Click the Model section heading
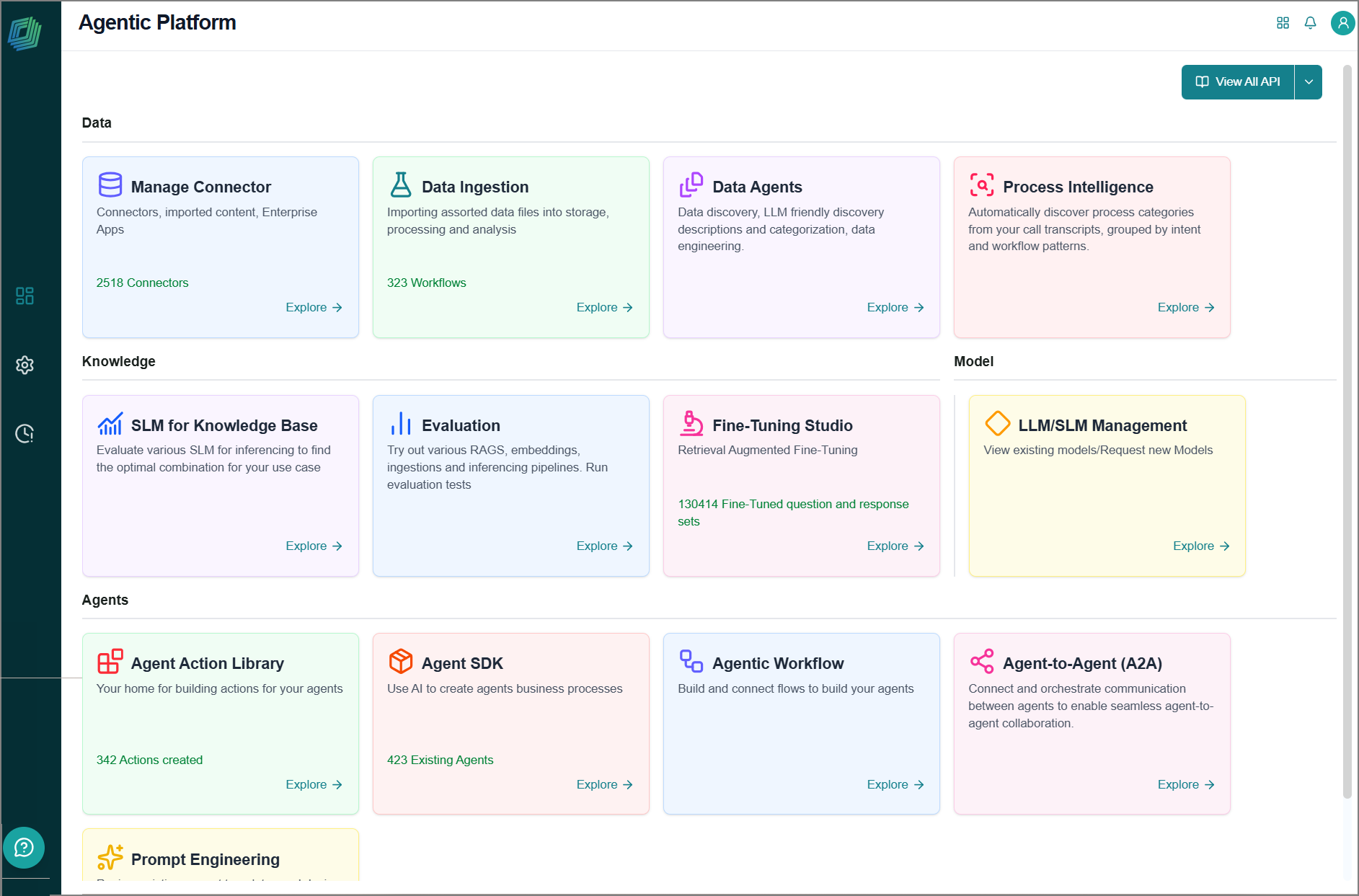The height and width of the screenshot is (896, 1359). [973, 361]
